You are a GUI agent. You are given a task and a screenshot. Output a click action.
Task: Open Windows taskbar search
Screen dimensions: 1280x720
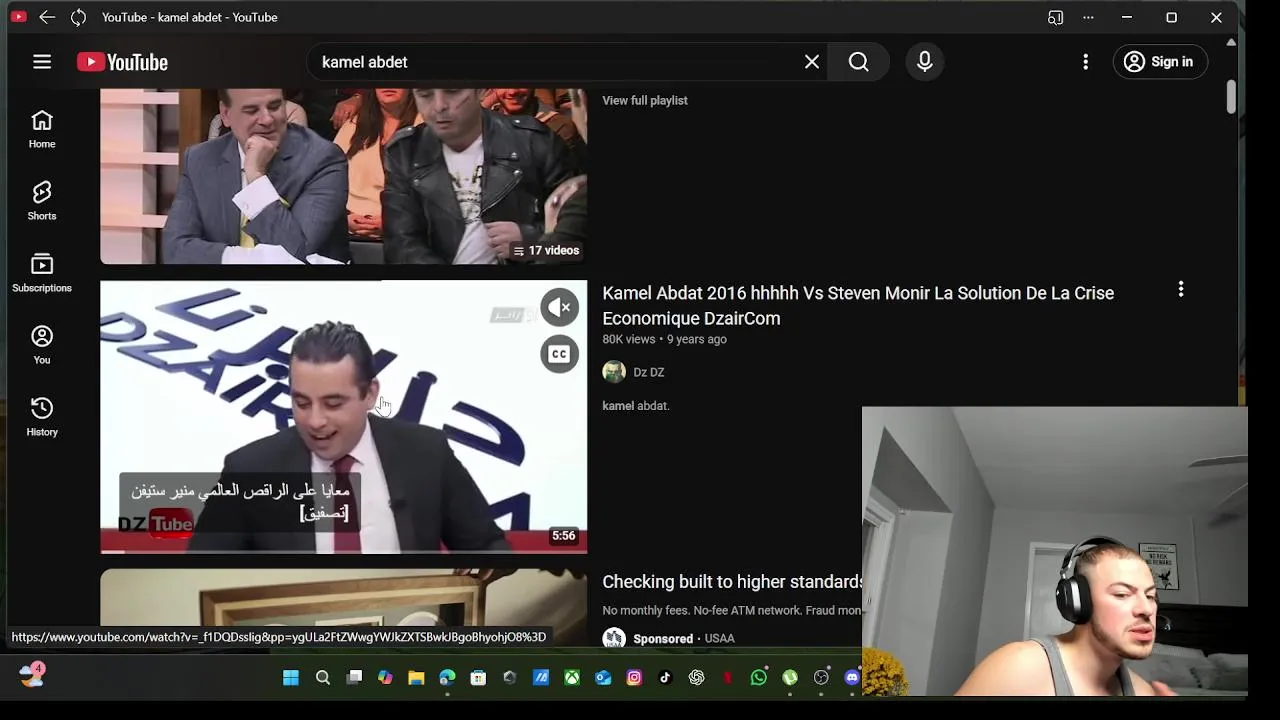pyautogui.click(x=323, y=678)
